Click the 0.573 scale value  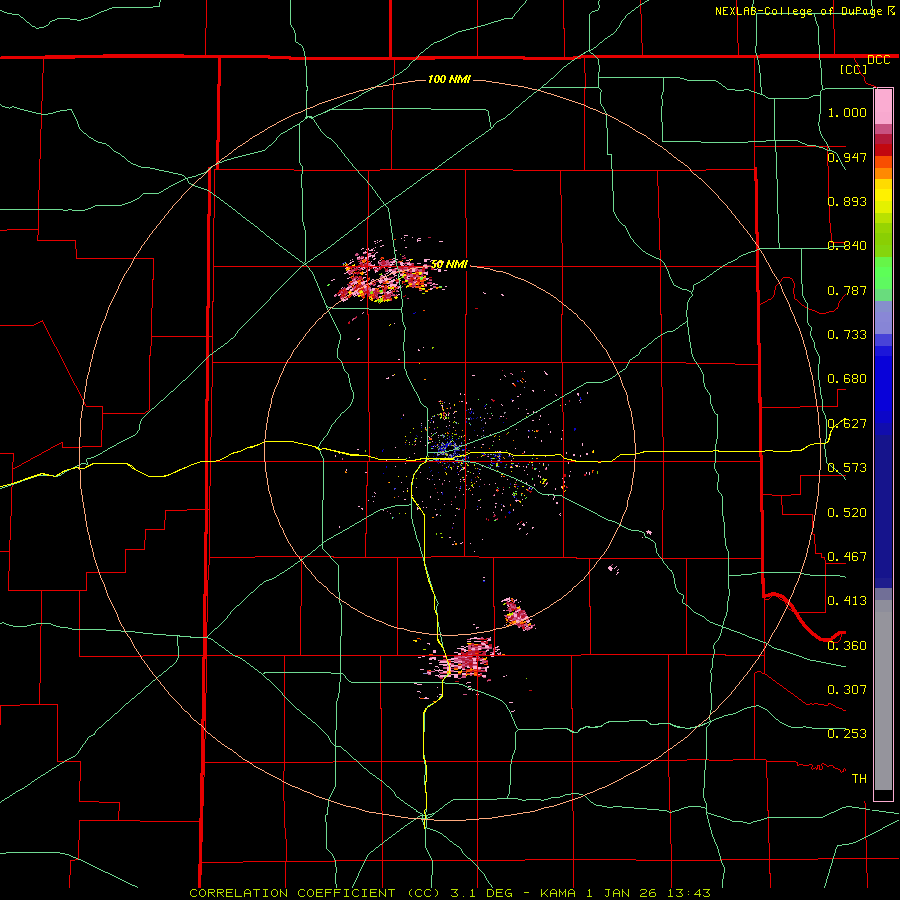click(x=847, y=468)
